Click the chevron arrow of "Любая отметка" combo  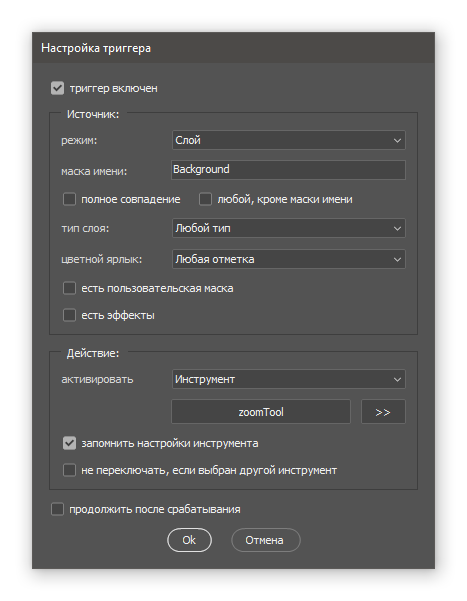pyautogui.click(x=397, y=259)
